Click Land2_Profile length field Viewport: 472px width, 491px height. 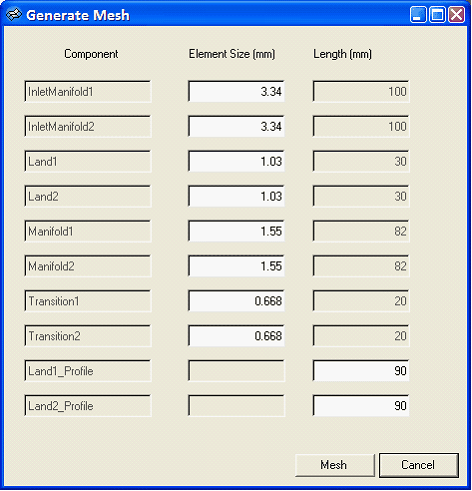click(361, 406)
